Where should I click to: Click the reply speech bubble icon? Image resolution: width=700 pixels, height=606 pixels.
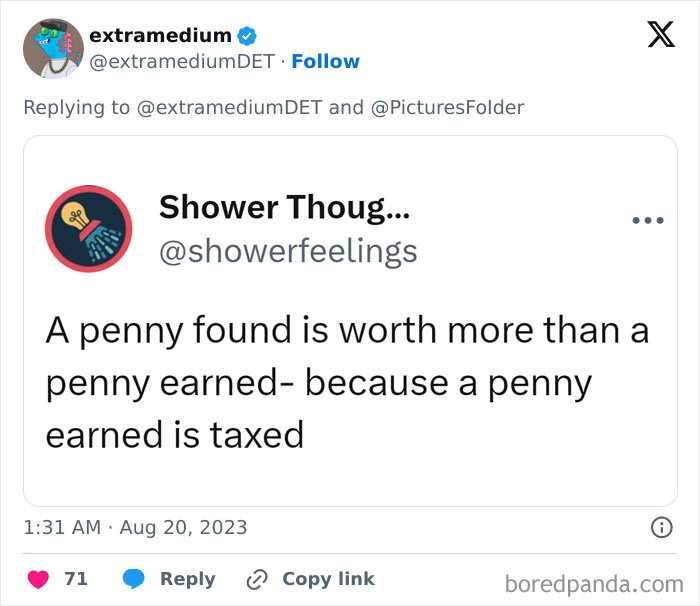tap(136, 579)
